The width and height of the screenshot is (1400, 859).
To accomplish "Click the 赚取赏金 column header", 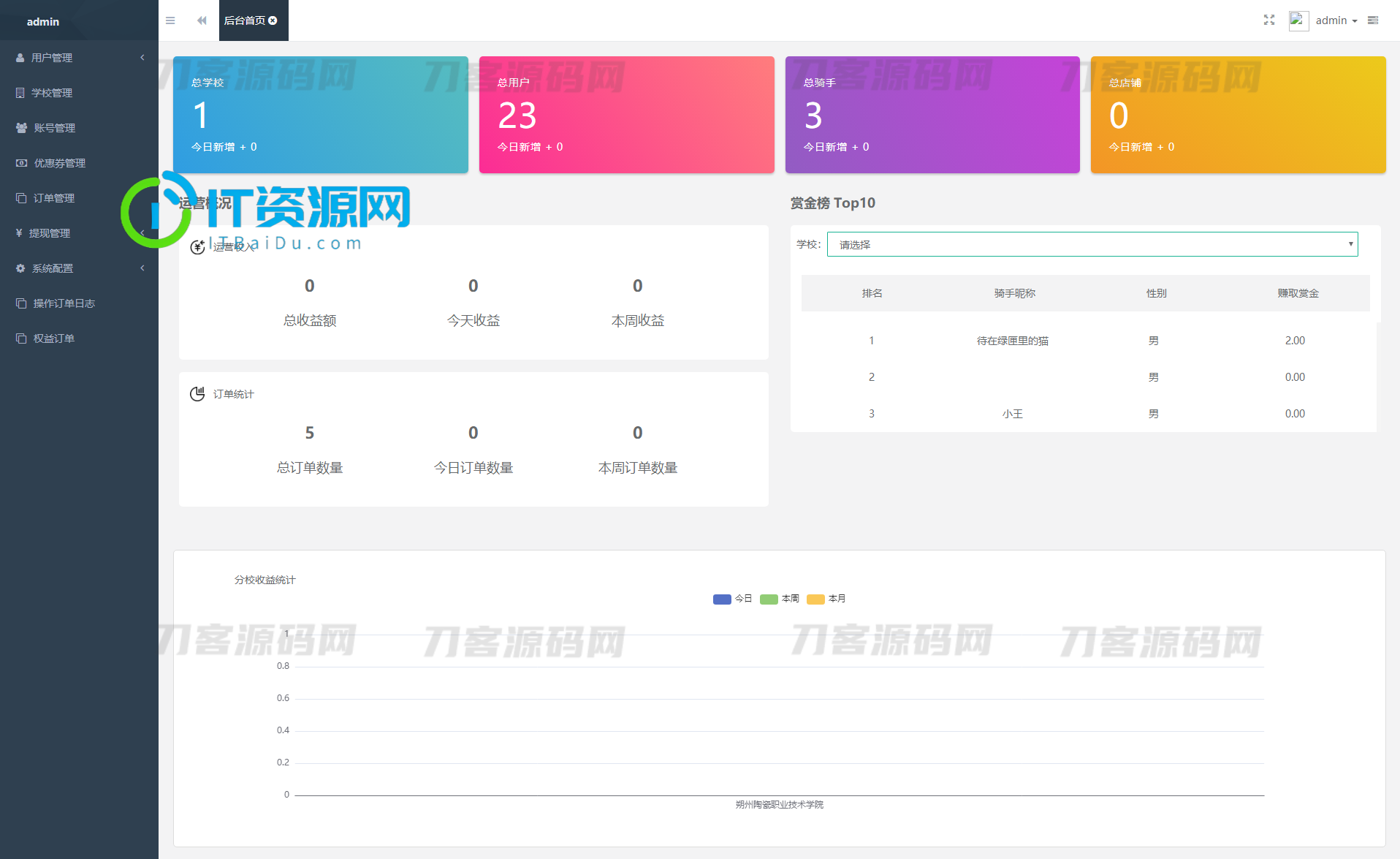I will (1298, 293).
